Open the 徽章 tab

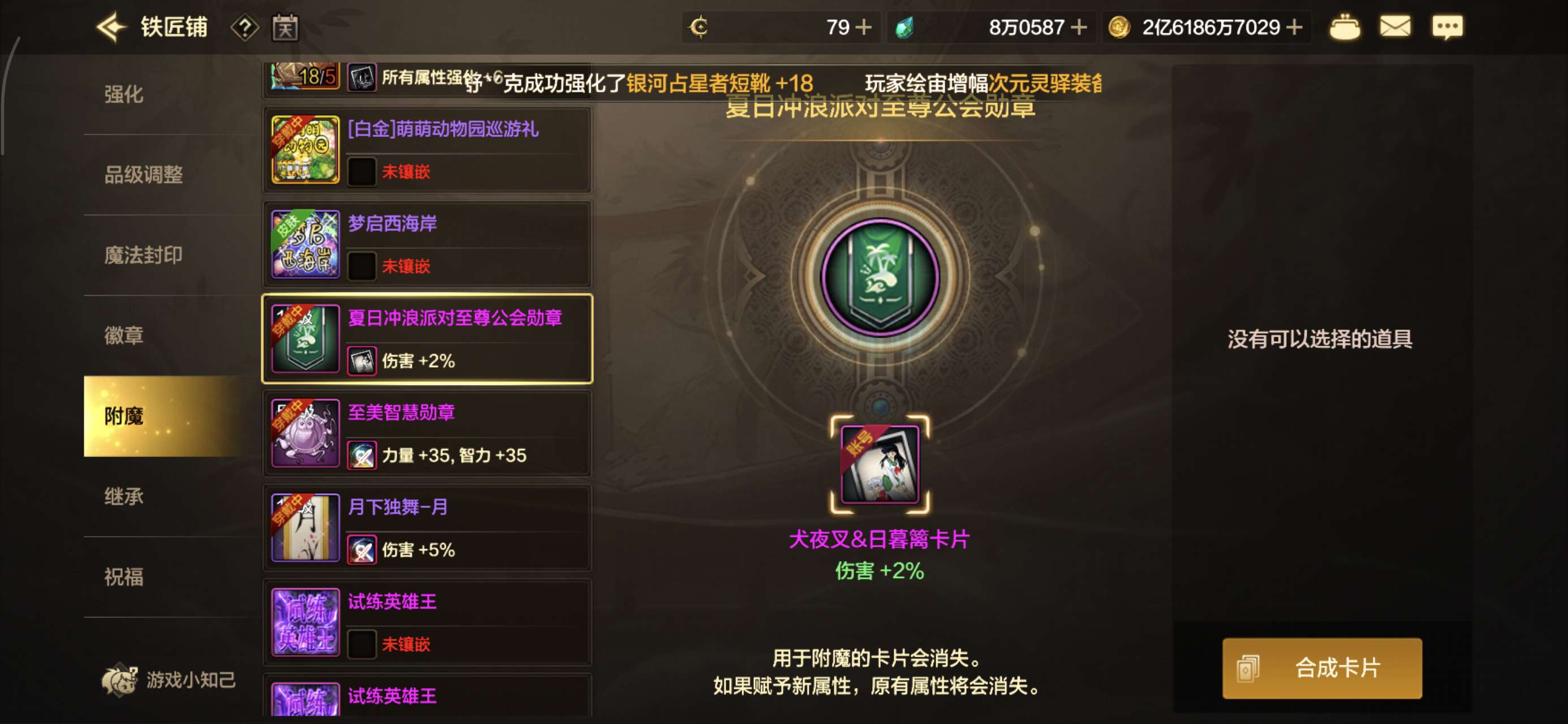coord(123,335)
